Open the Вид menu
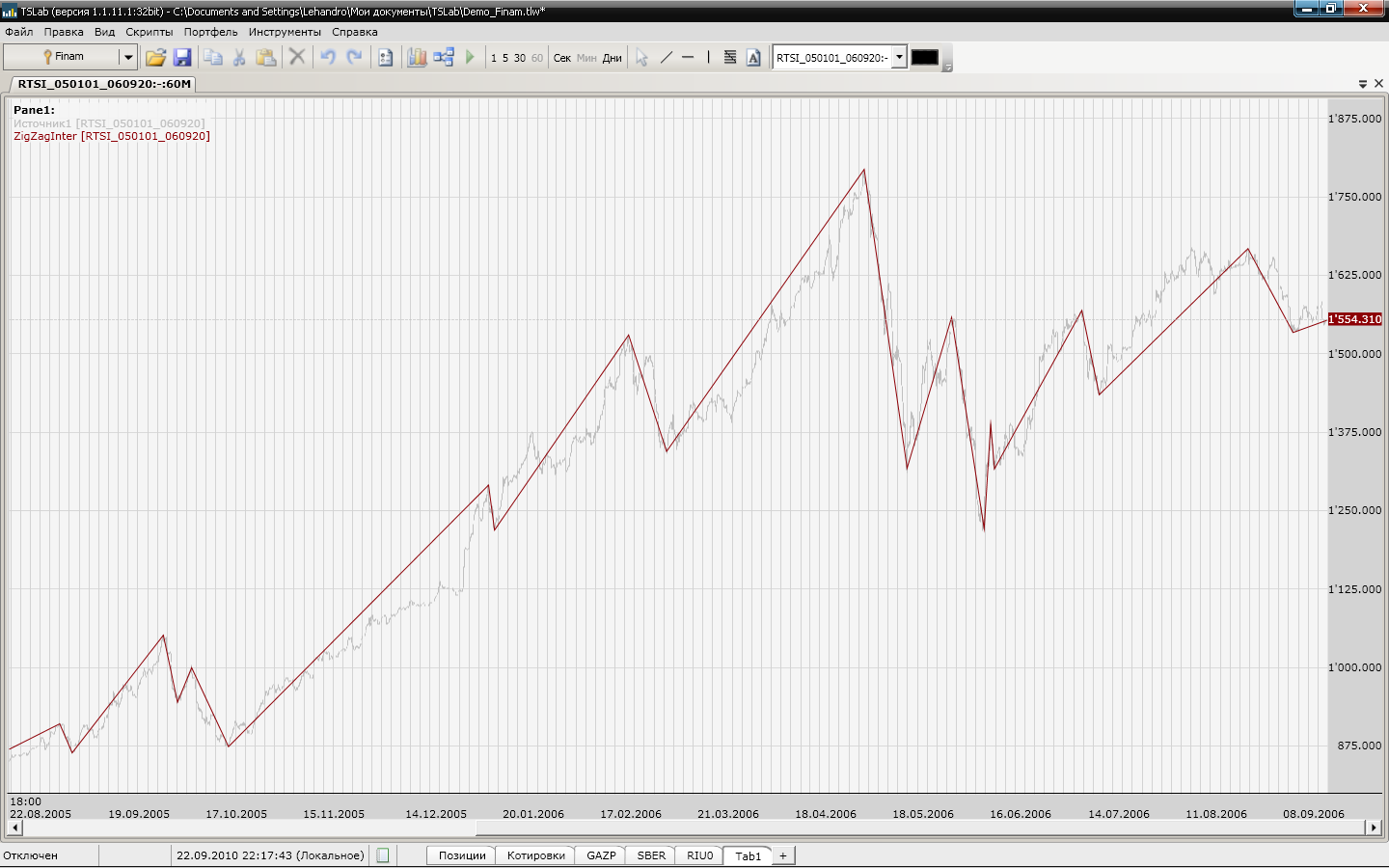This screenshot has height=868, width=1389. [x=104, y=32]
